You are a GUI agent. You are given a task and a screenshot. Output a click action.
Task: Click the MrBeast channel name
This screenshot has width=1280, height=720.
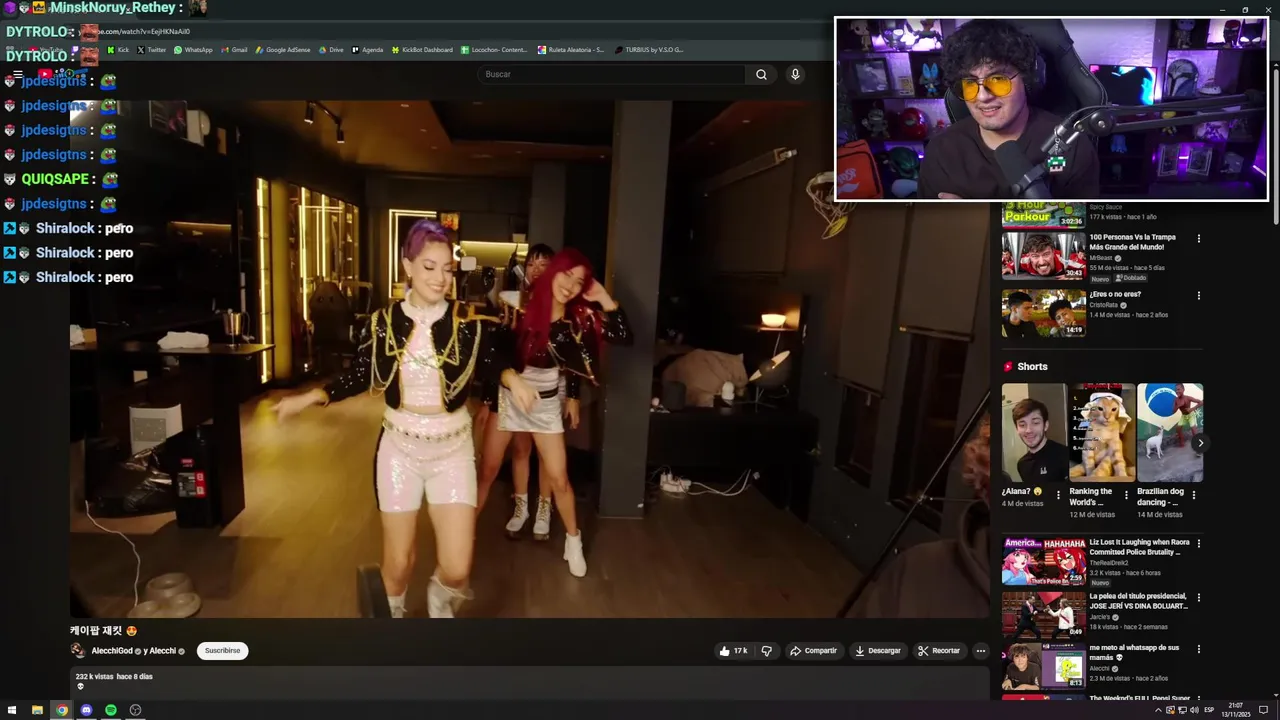[x=1101, y=258]
